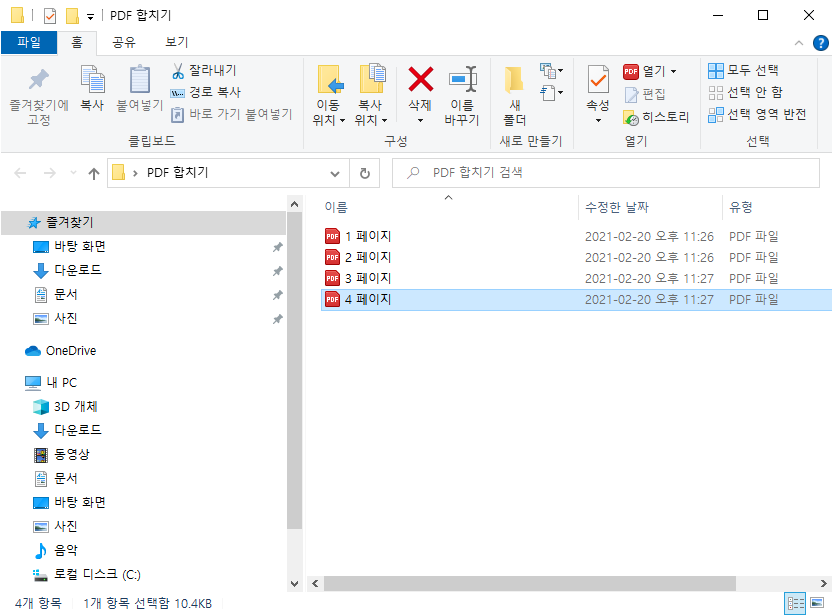Select 잘라내기 (Cut) scissors icon
833x616 pixels.
(x=178, y=70)
